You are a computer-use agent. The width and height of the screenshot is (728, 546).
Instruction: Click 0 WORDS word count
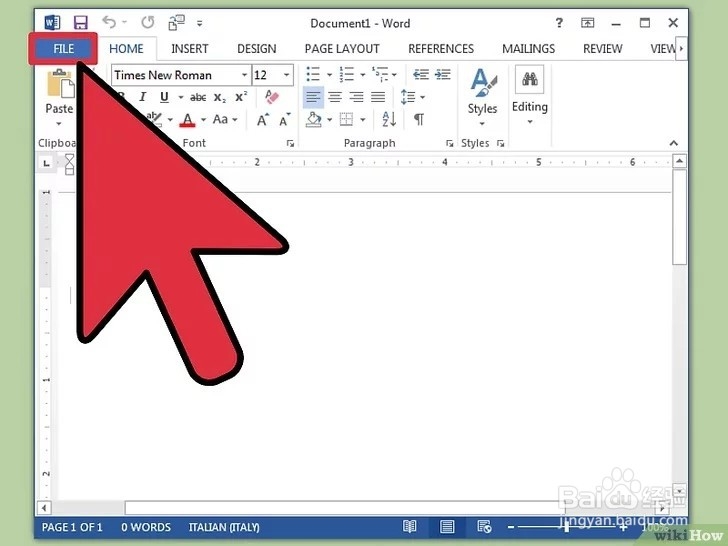tap(146, 527)
